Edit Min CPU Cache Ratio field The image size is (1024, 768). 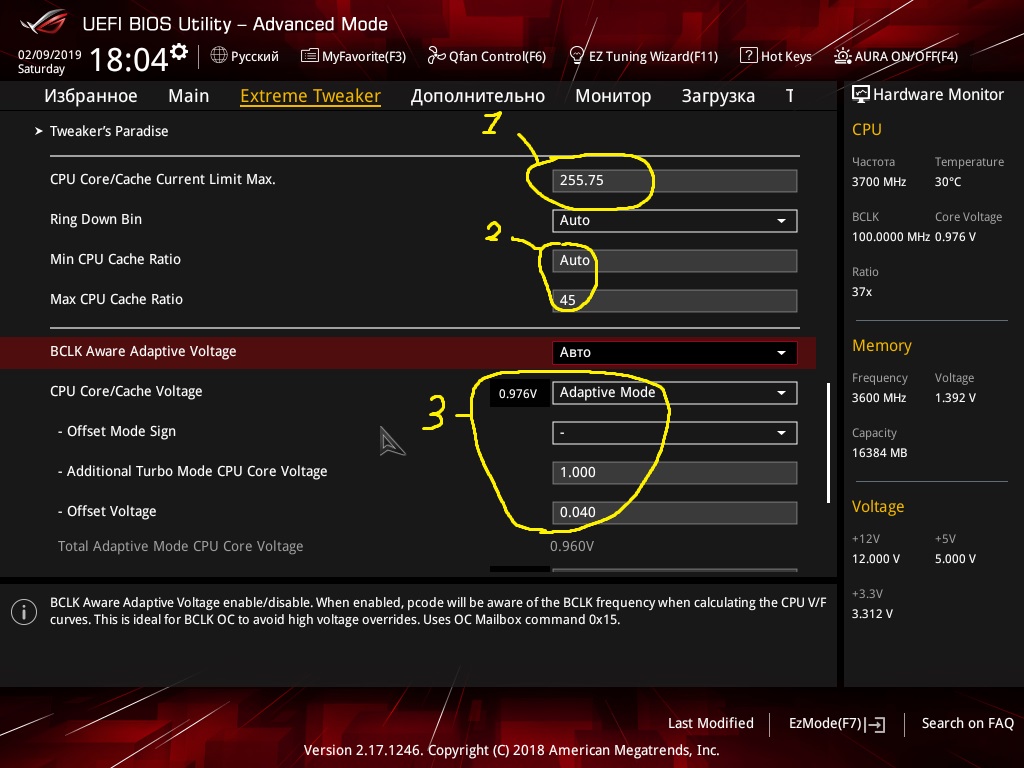(x=675, y=261)
